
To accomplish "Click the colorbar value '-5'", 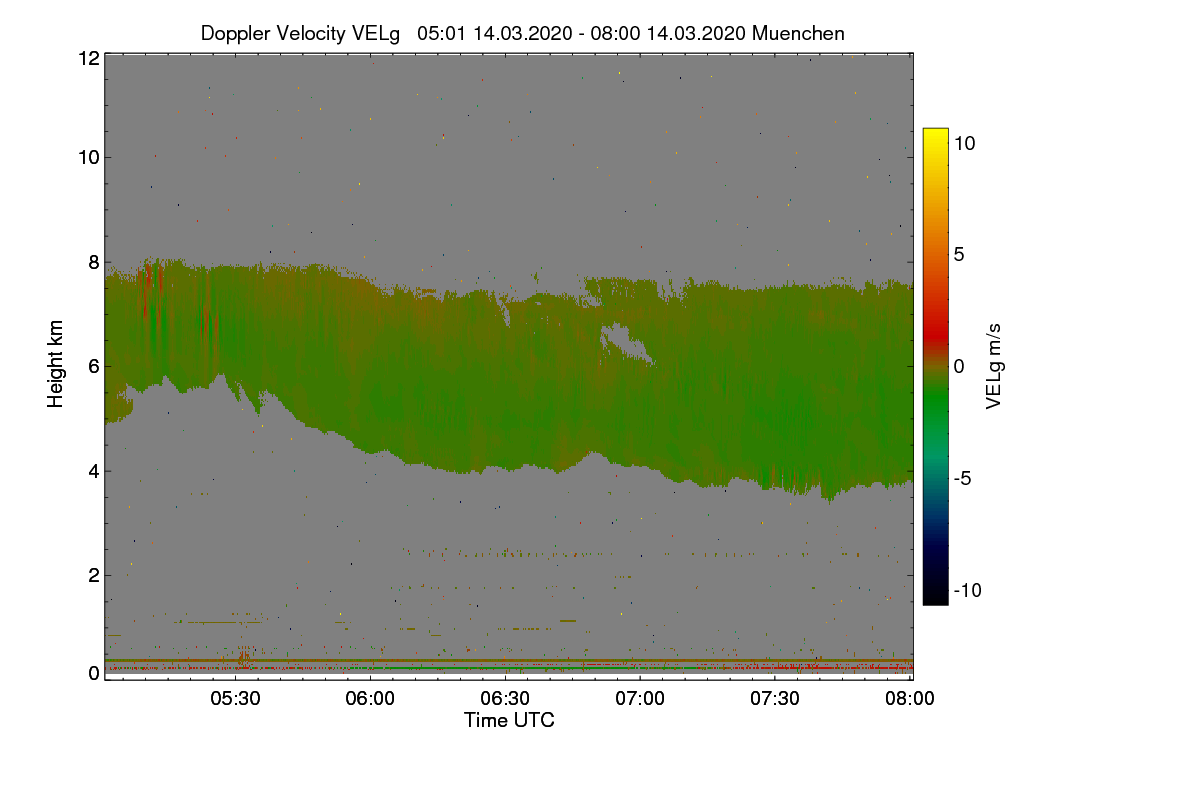I will tap(961, 478).
